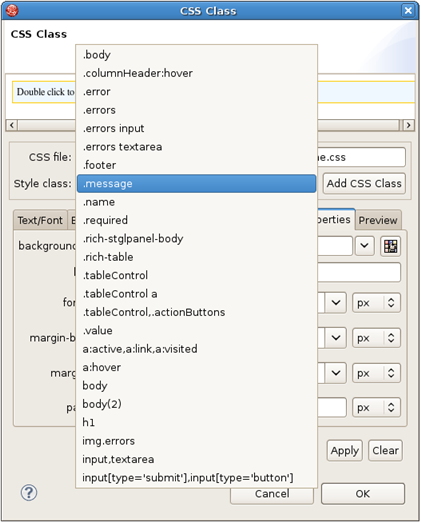
Task: Click the help question mark icon
Action: (x=29, y=492)
